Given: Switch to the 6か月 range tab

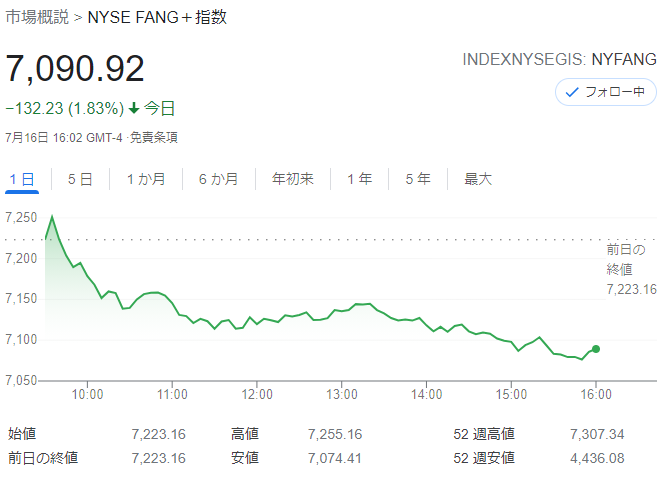Looking at the screenshot, I should click(x=218, y=179).
